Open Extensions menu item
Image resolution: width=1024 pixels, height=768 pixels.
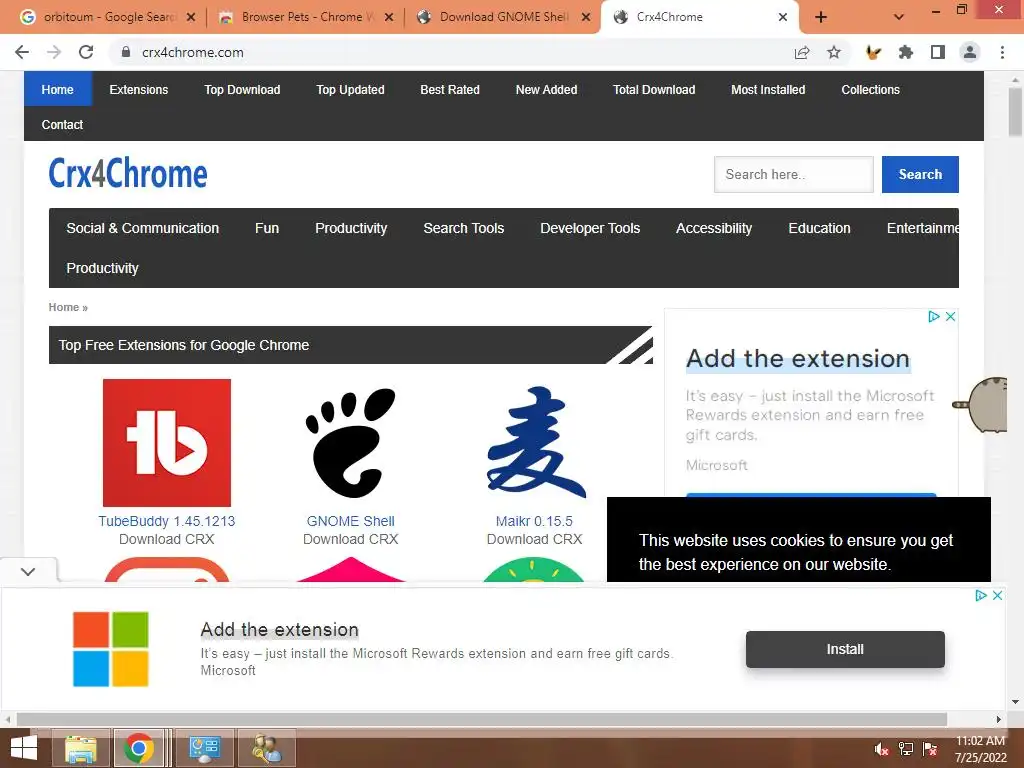(x=138, y=89)
